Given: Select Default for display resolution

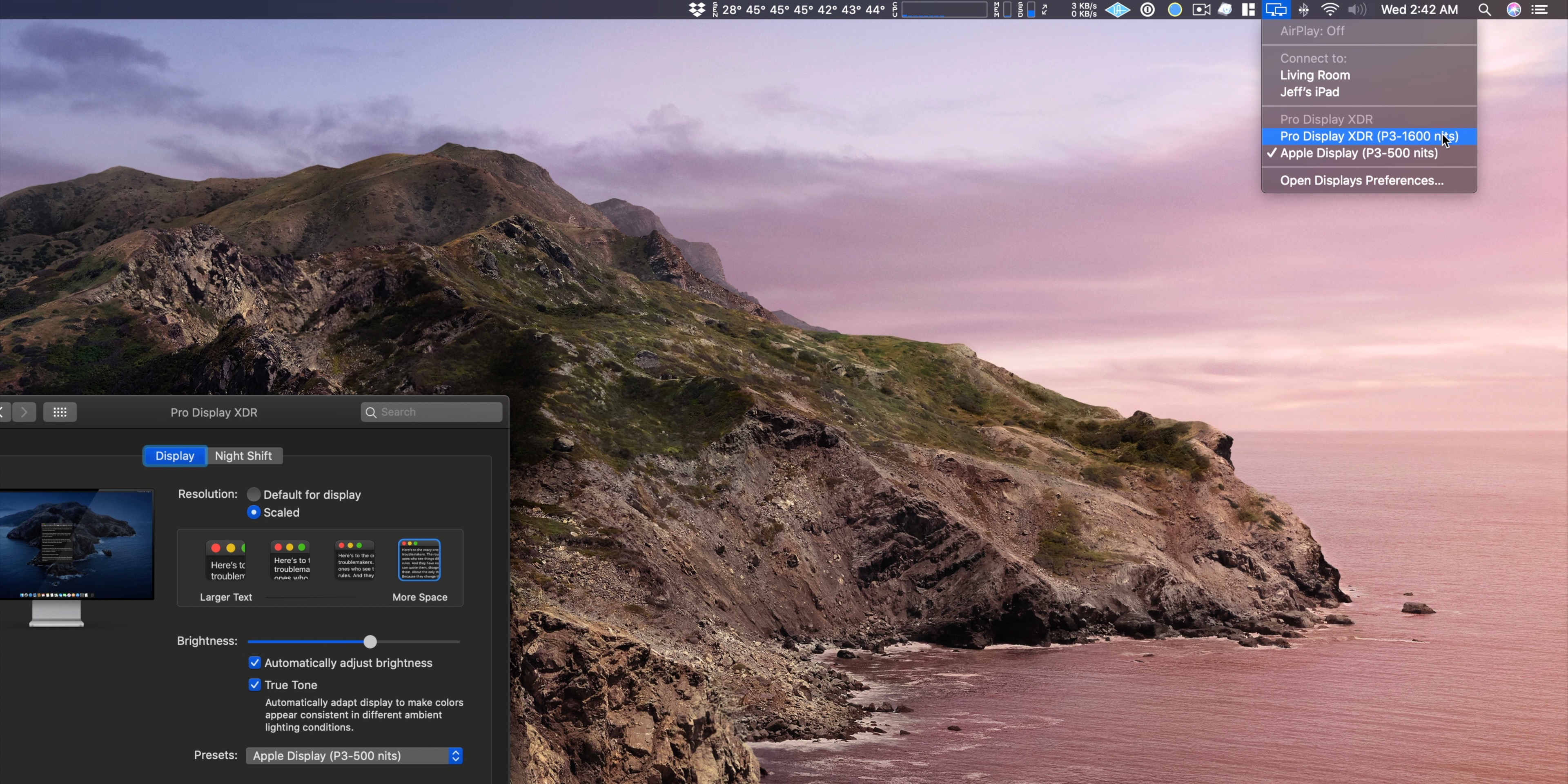Looking at the screenshot, I should pos(254,494).
